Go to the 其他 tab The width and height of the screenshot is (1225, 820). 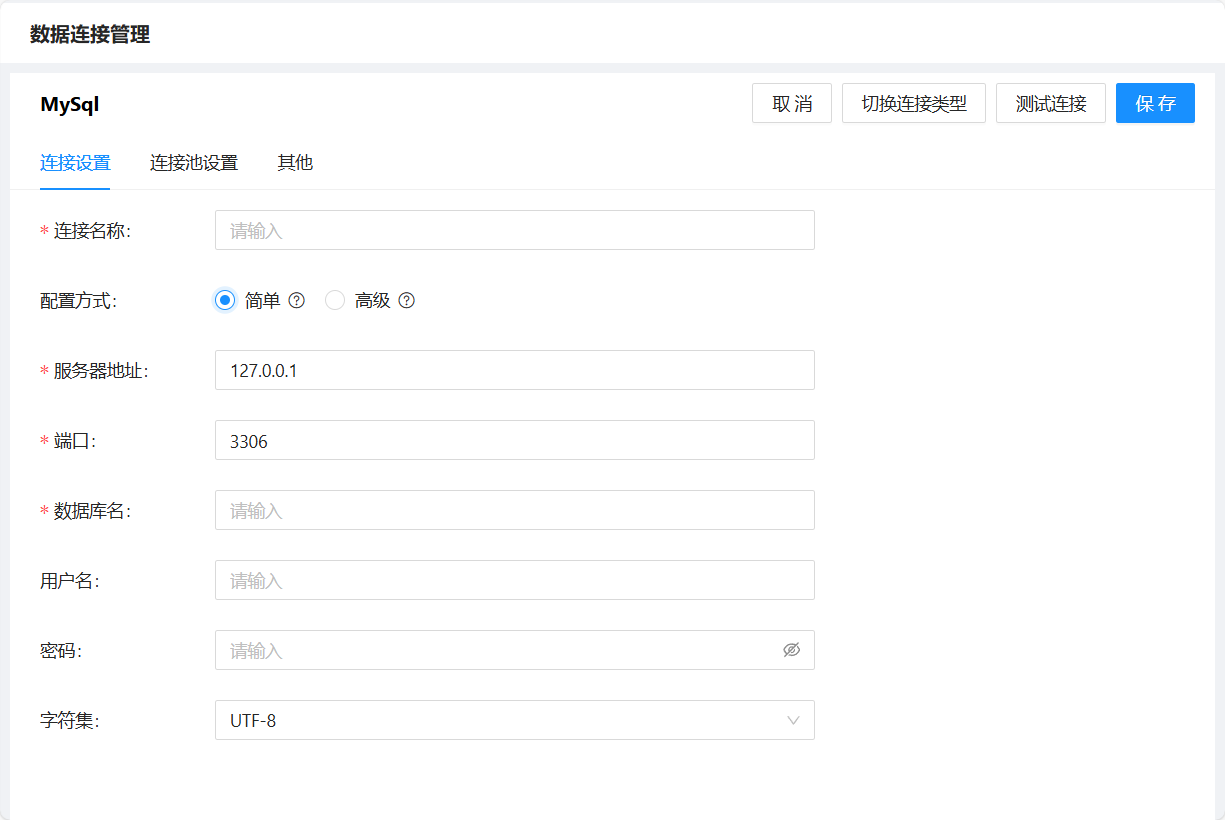[295, 163]
